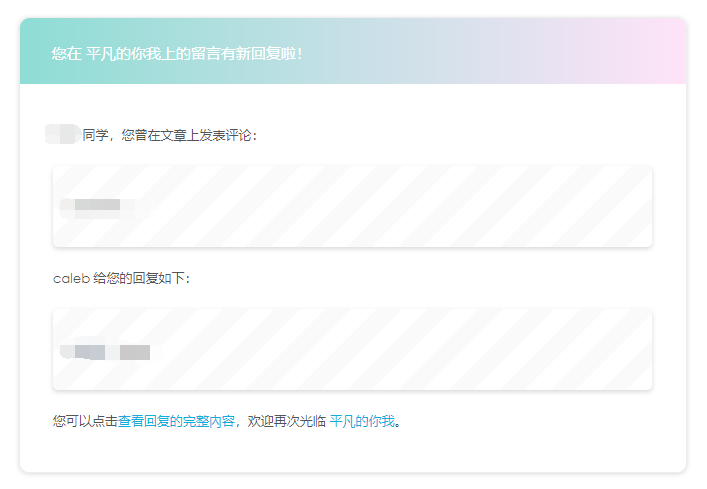The image size is (707, 489).
Task: Click the pink right end of header banner
Action: [x=660, y=52]
